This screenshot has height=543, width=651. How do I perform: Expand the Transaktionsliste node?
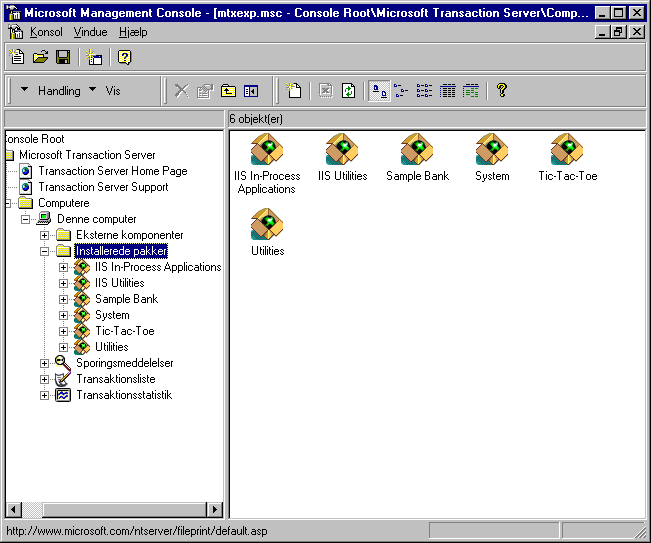(x=44, y=379)
